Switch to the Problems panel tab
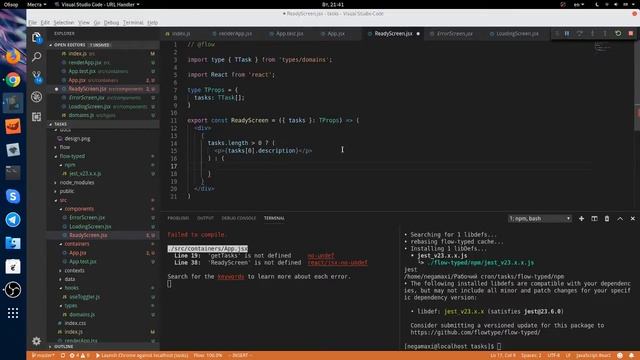 pyautogui.click(x=178, y=218)
